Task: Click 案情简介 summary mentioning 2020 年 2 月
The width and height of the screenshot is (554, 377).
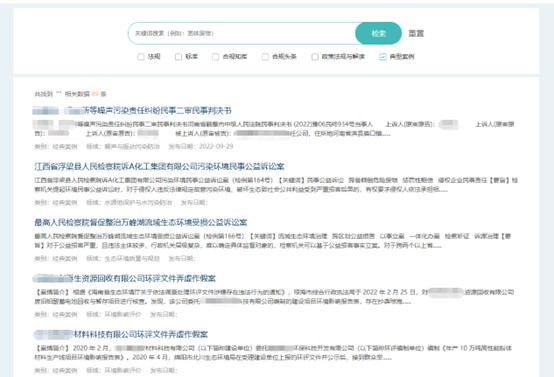Action: (x=273, y=353)
